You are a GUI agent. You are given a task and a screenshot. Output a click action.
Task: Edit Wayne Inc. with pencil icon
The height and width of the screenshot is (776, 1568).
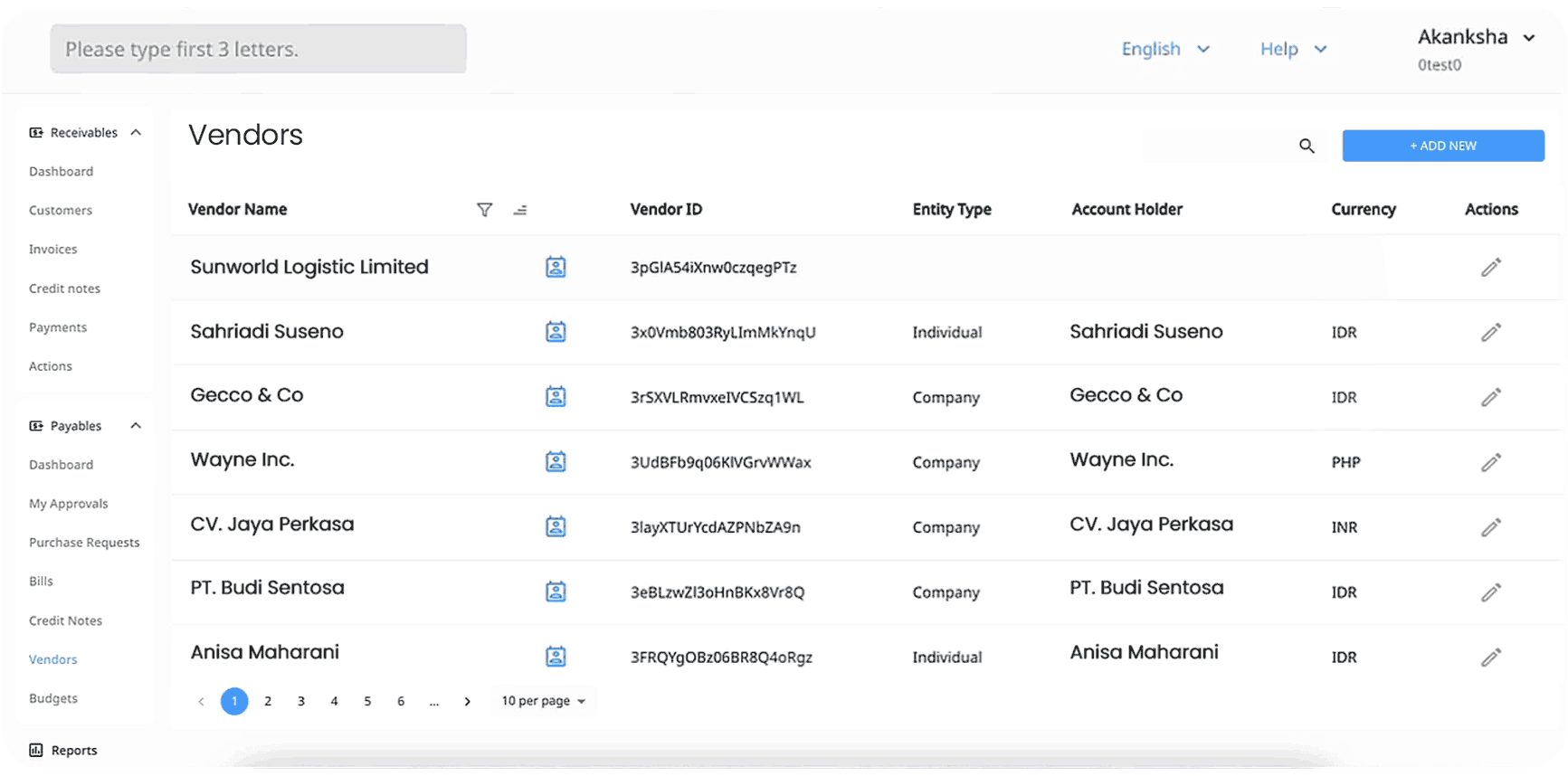click(1491, 462)
